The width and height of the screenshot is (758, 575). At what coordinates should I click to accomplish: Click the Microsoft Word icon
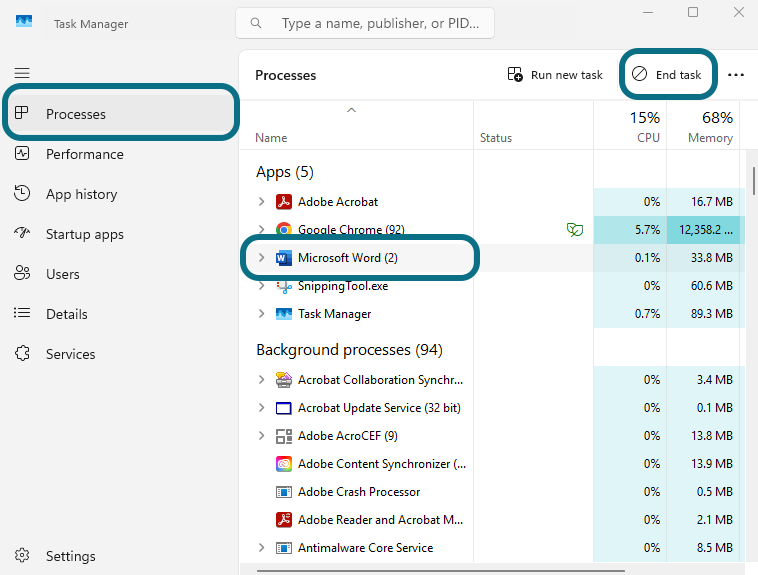[284, 258]
